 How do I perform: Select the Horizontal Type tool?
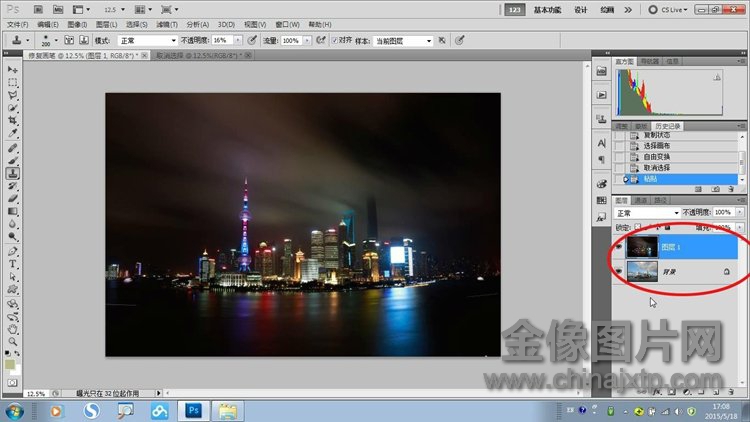12,264
